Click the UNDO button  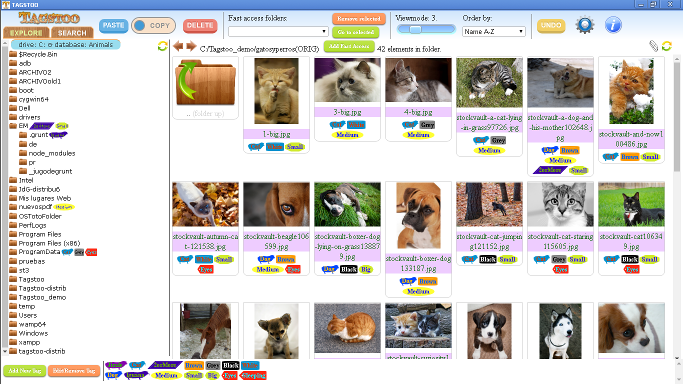(551, 25)
